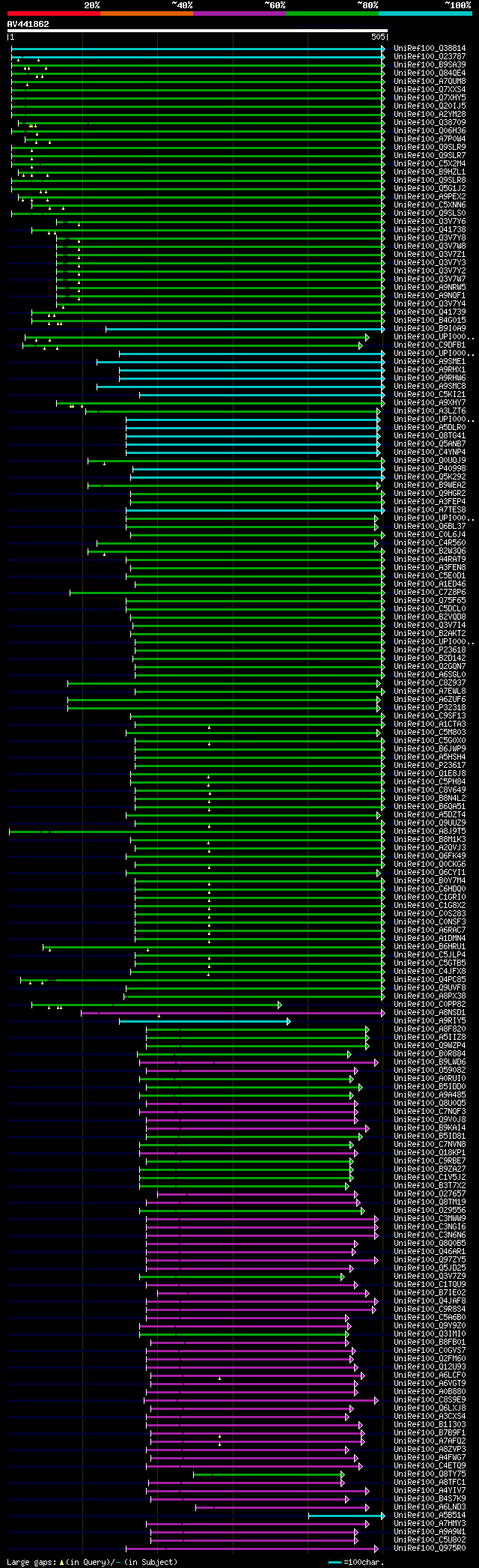The image size is (479, 1568).
Task: Click the purple ~60% identity legend swatch
Action: point(239,13)
